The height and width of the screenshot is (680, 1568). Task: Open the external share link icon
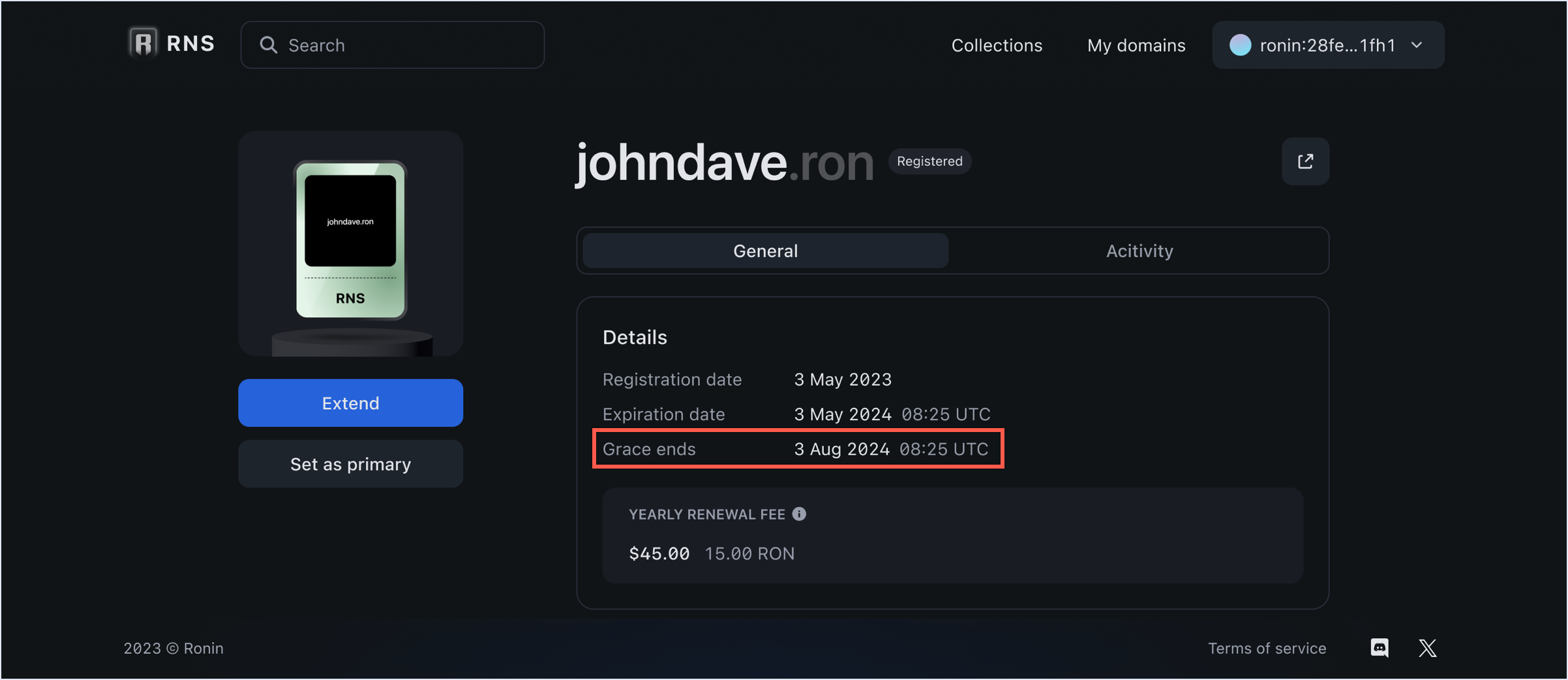1305,161
